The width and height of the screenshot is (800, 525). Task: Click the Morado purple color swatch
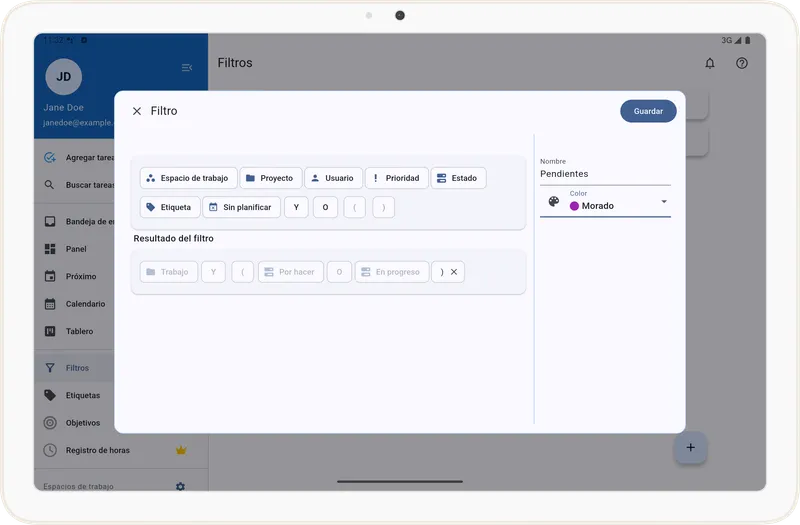(x=574, y=206)
